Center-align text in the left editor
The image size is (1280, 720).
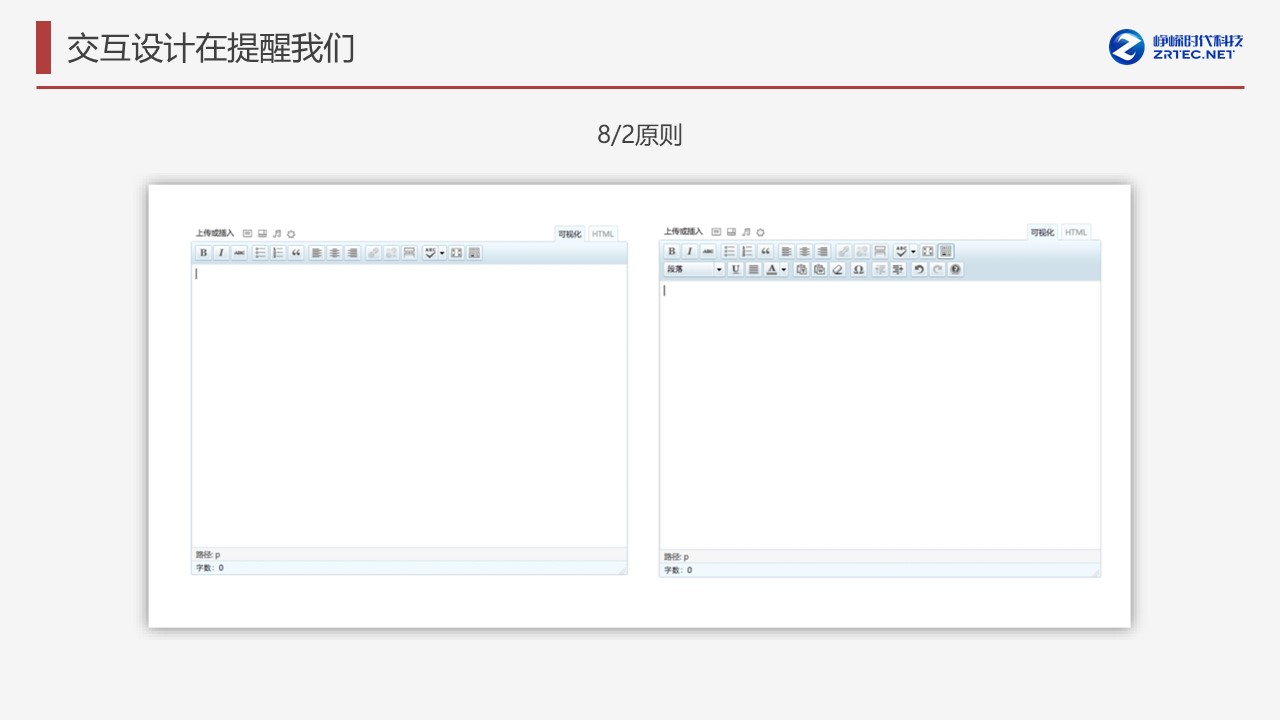click(334, 253)
